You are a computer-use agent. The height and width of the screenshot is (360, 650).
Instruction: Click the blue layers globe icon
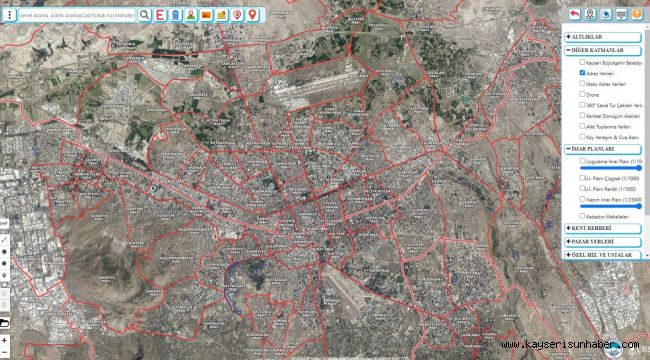(x=606, y=15)
